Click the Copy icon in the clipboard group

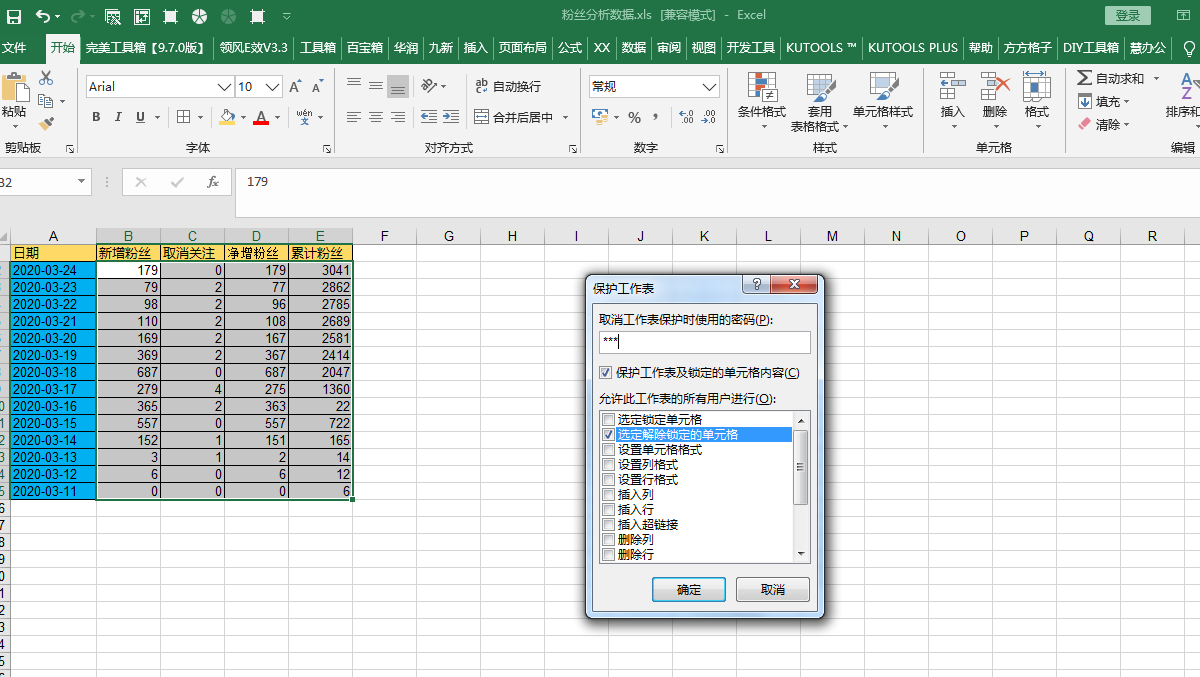tap(46, 101)
